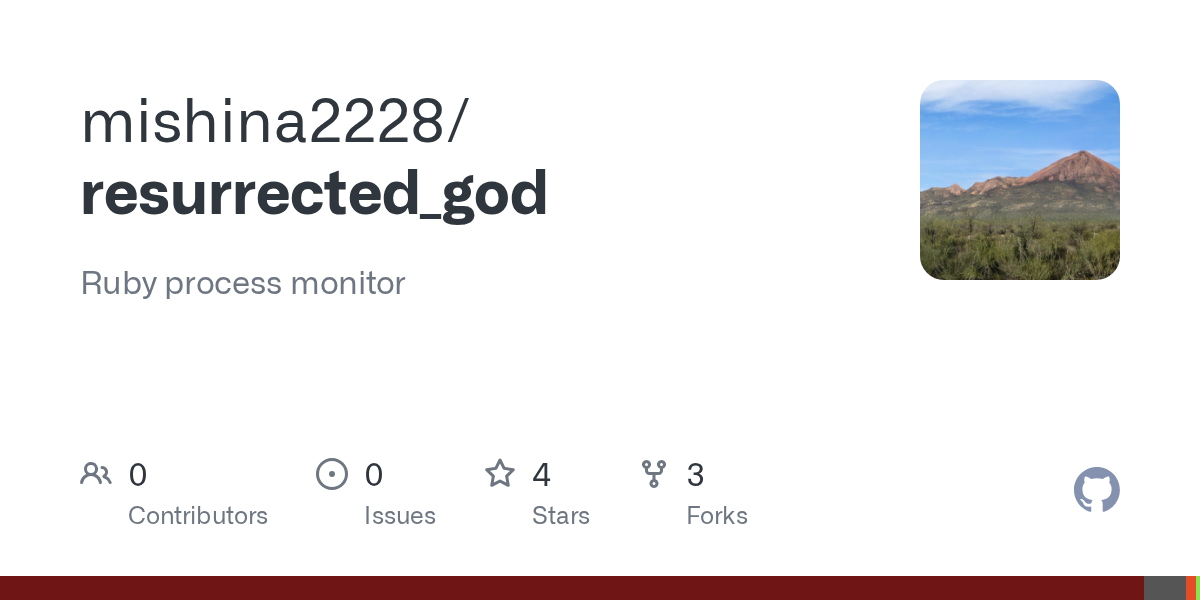The height and width of the screenshot is (600, 1200).
Task: Click the fork count of 3
Action: pyautogui.click(x=696, y=475)
